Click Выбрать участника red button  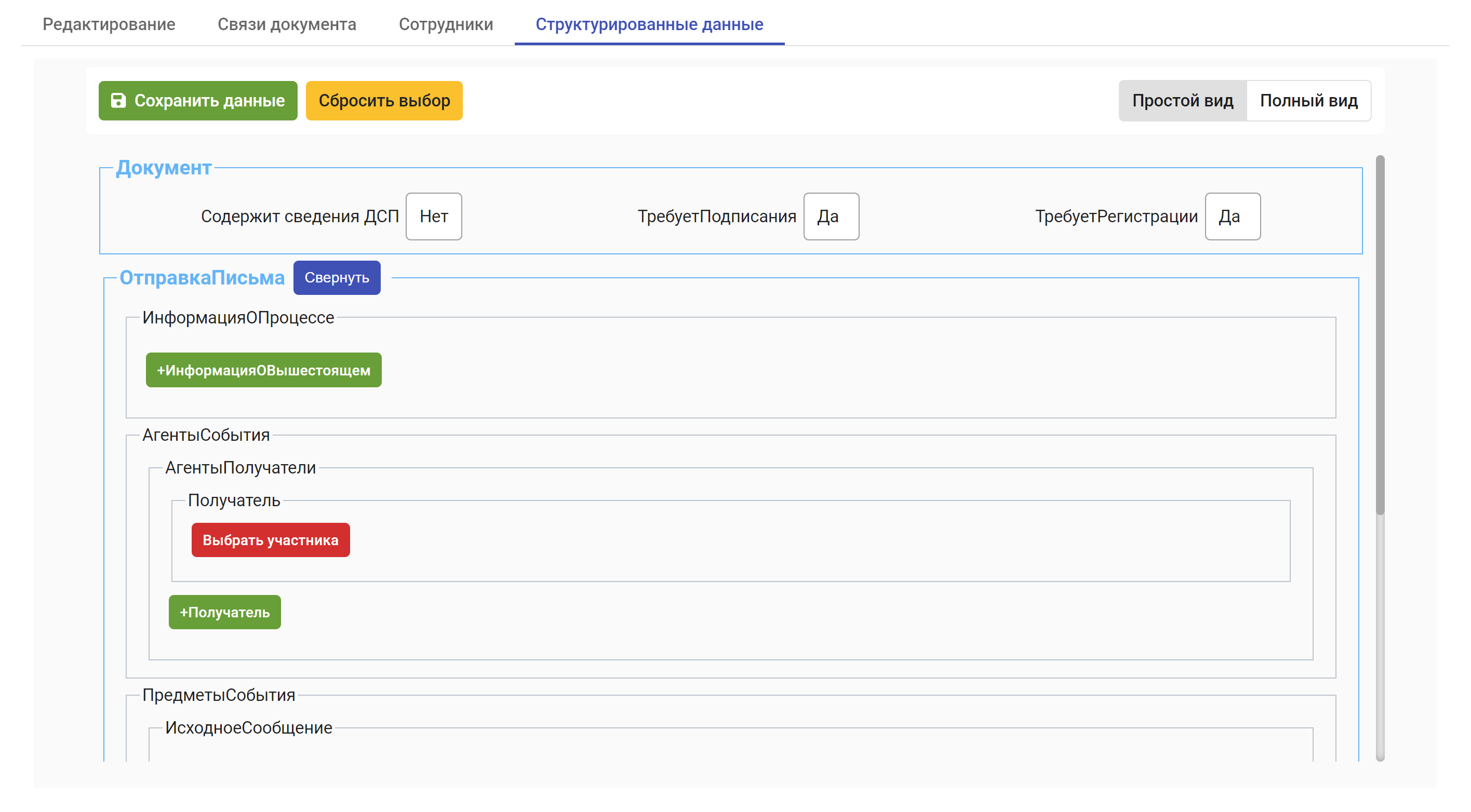(270, 540)
